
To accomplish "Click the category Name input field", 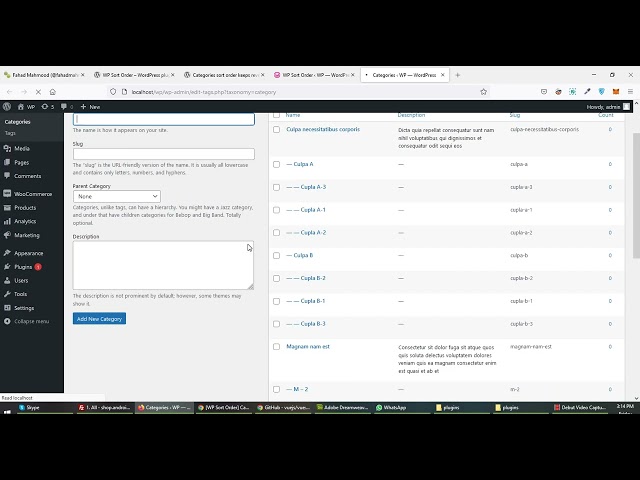I will click(164, 119).
